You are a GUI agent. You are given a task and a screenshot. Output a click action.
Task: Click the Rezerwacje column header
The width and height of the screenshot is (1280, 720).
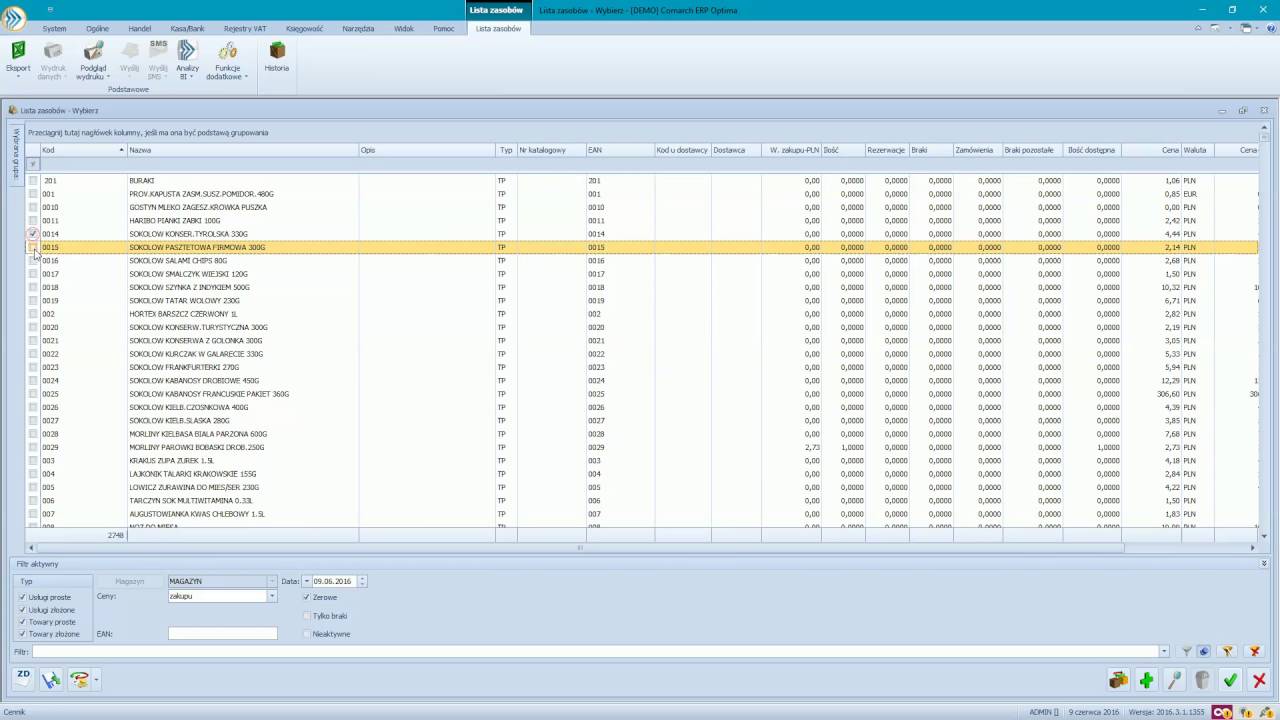(888, 150)
